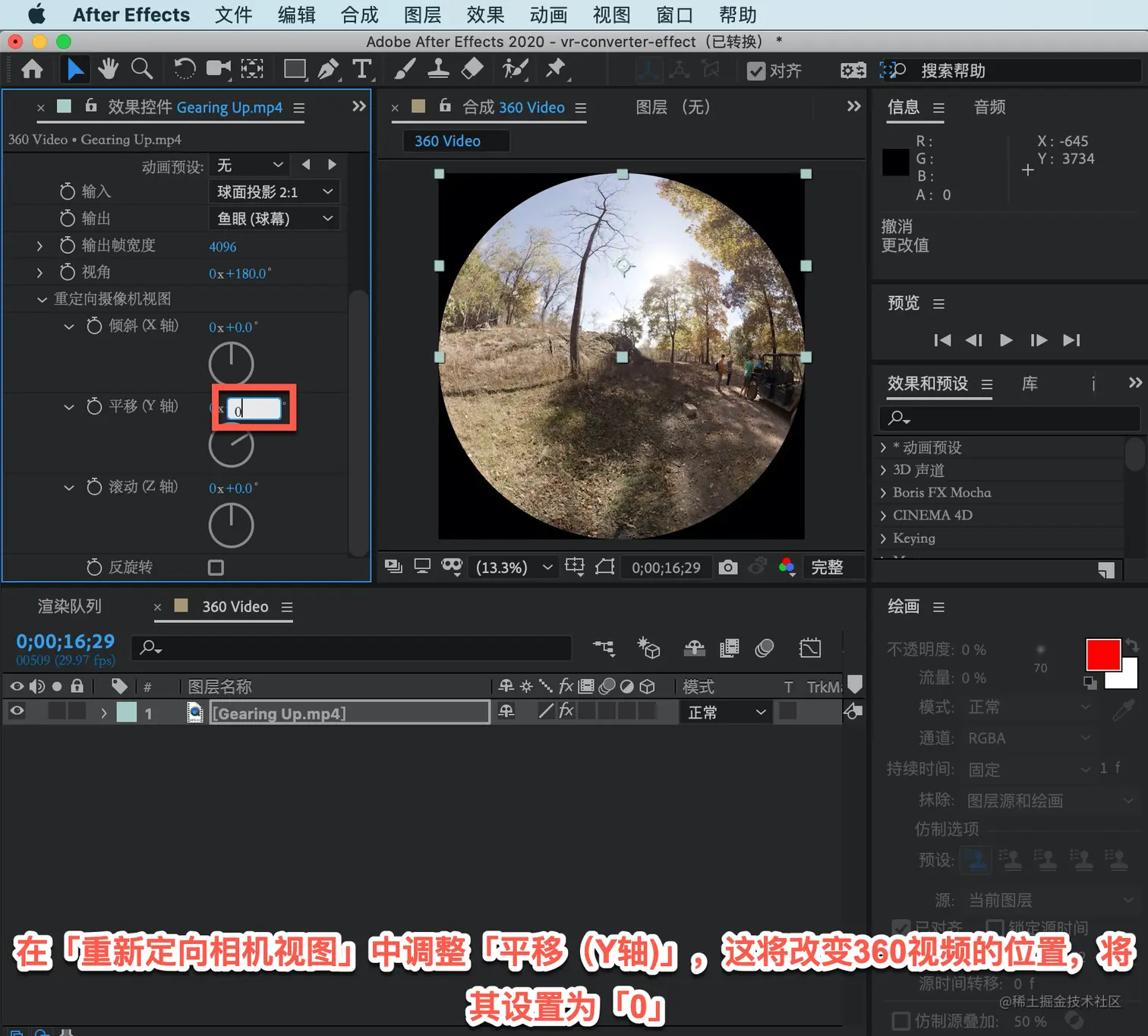Enable the 反旋转 checkbox
This screenshot has height=1036, width=1148.
[216, 567]
